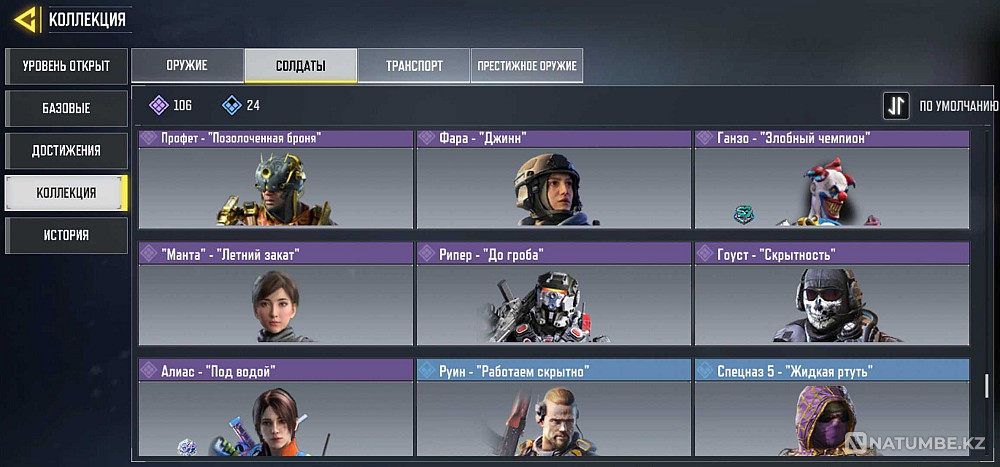Click the purple epic currency diamond icon
1000x467 pixels.
pos(158,105)
